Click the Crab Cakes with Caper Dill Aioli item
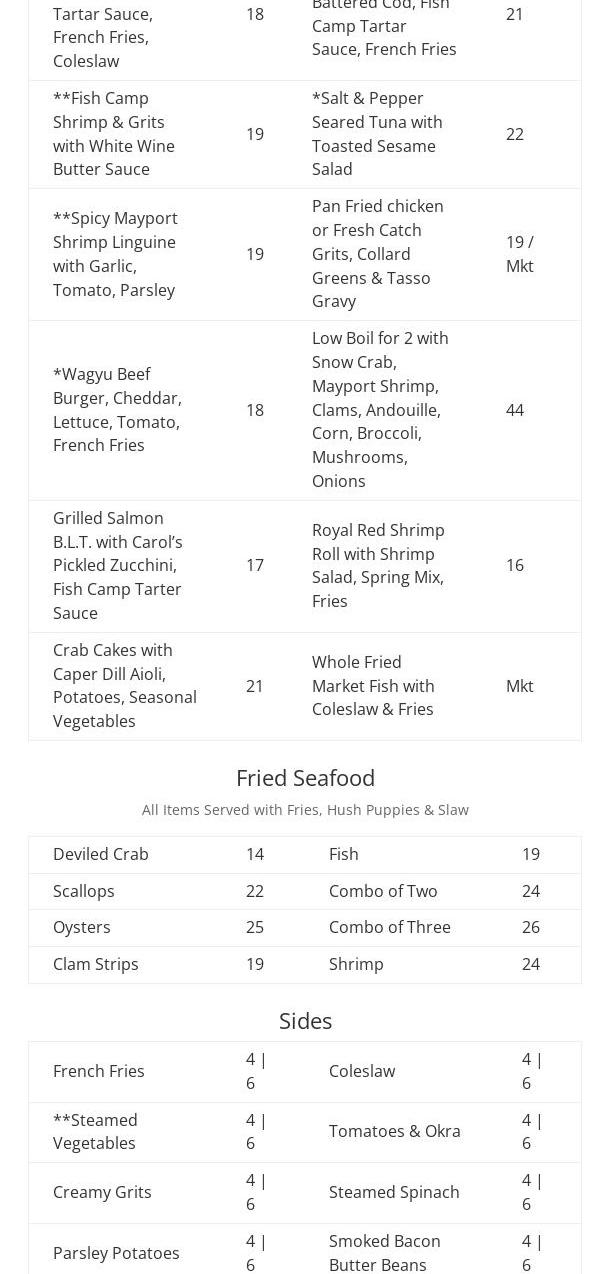 click(124, 686)
